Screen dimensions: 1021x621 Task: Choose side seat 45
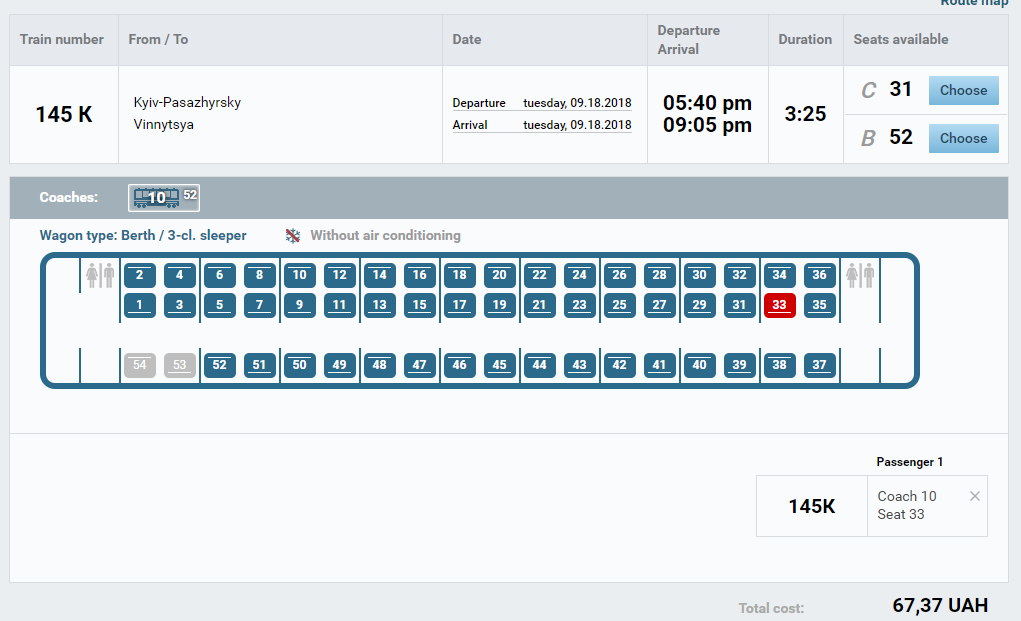499,365
